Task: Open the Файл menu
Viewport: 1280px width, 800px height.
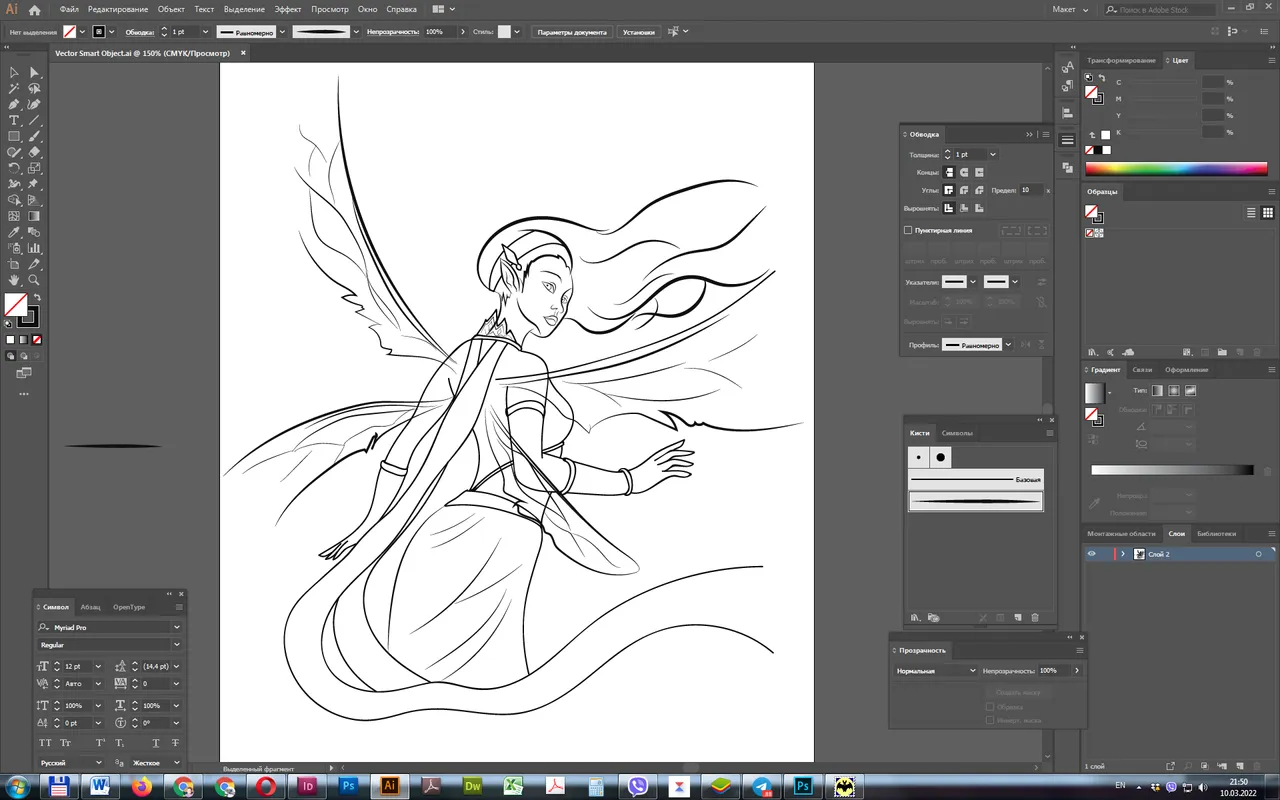Action: click(x=69, y=9)
